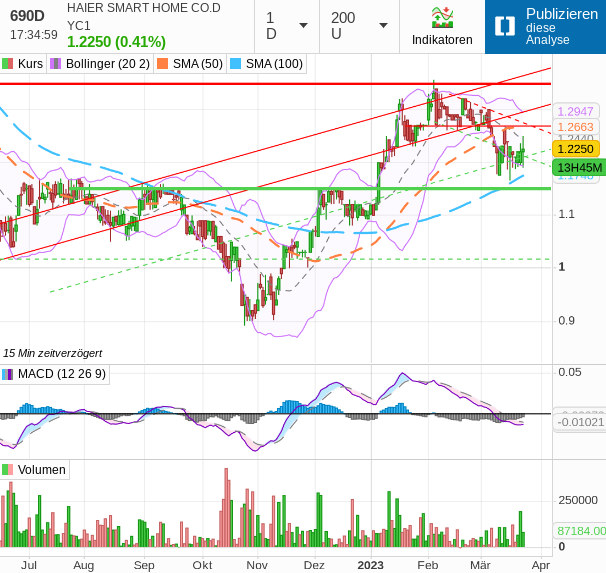Toggle the Kurs legend entry
The height and width of the screenshot is (573, 606).
pos(23,64)
